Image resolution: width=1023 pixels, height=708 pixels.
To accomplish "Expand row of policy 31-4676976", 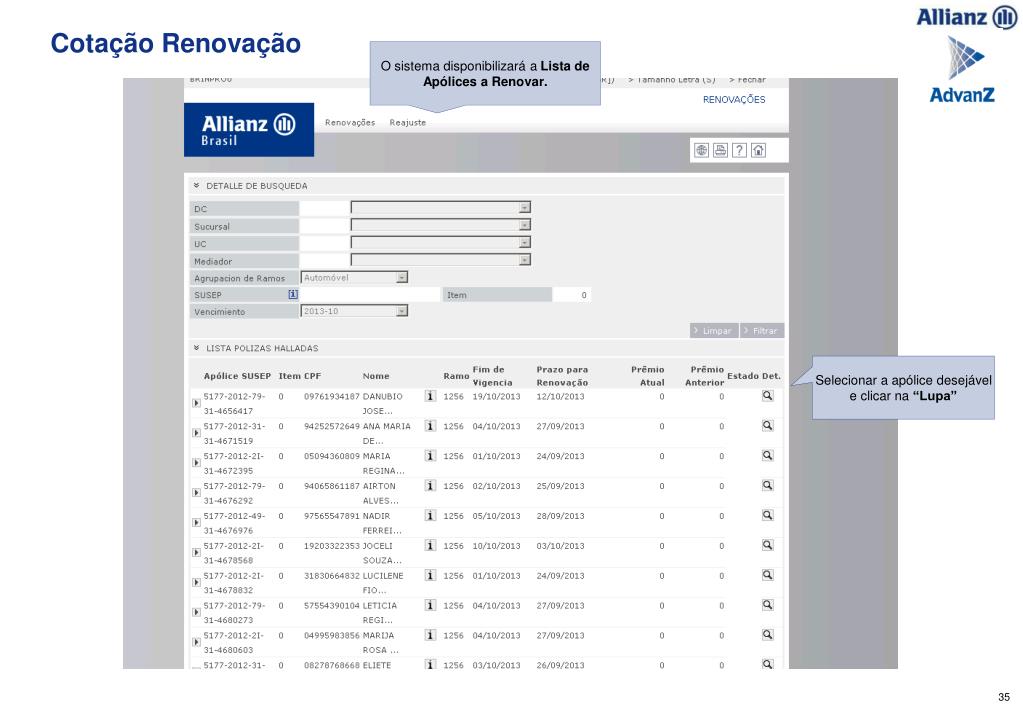I will (196, 523).
